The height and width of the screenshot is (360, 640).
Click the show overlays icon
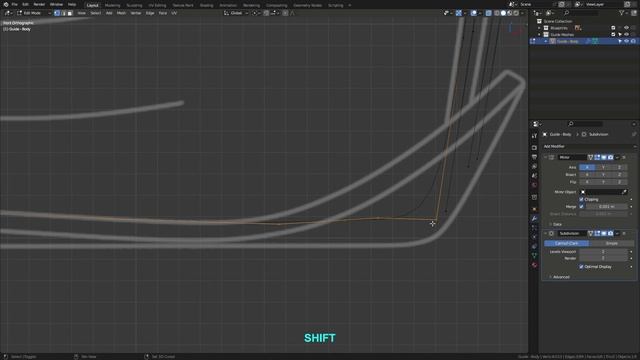[473, 13]
